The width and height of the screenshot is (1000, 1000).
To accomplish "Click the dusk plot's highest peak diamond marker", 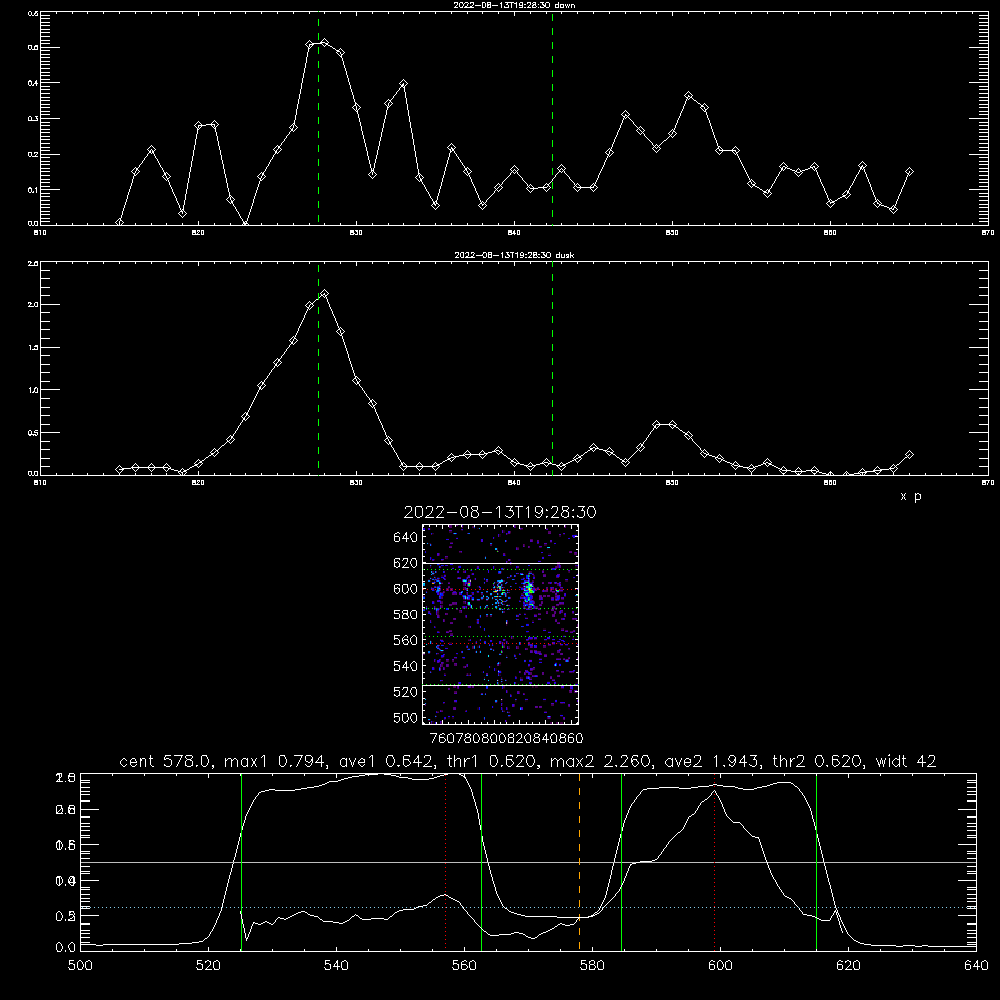I will pyautogui.click(x=325, y=294).
